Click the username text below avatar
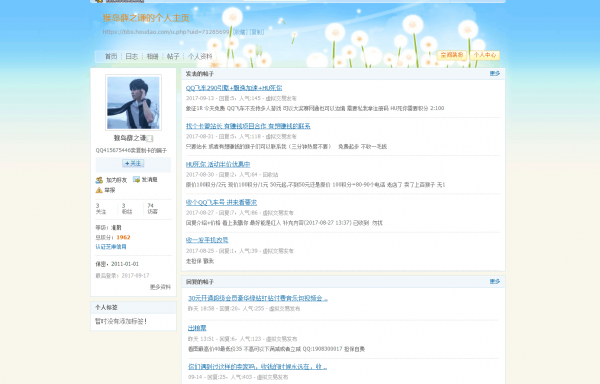 (x=130, y=138)
